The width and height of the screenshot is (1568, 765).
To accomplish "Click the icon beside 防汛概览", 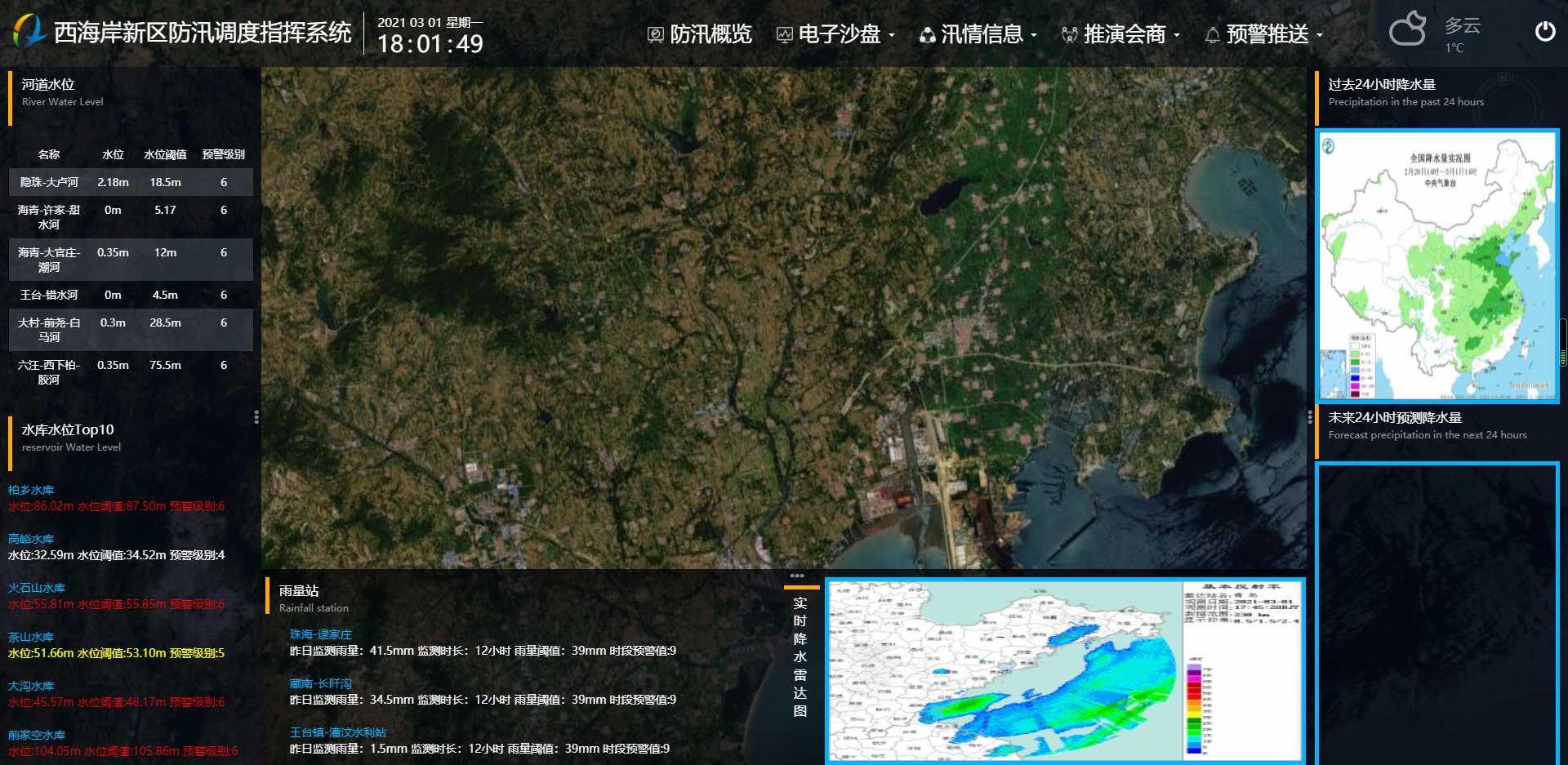I will (655, 35).
